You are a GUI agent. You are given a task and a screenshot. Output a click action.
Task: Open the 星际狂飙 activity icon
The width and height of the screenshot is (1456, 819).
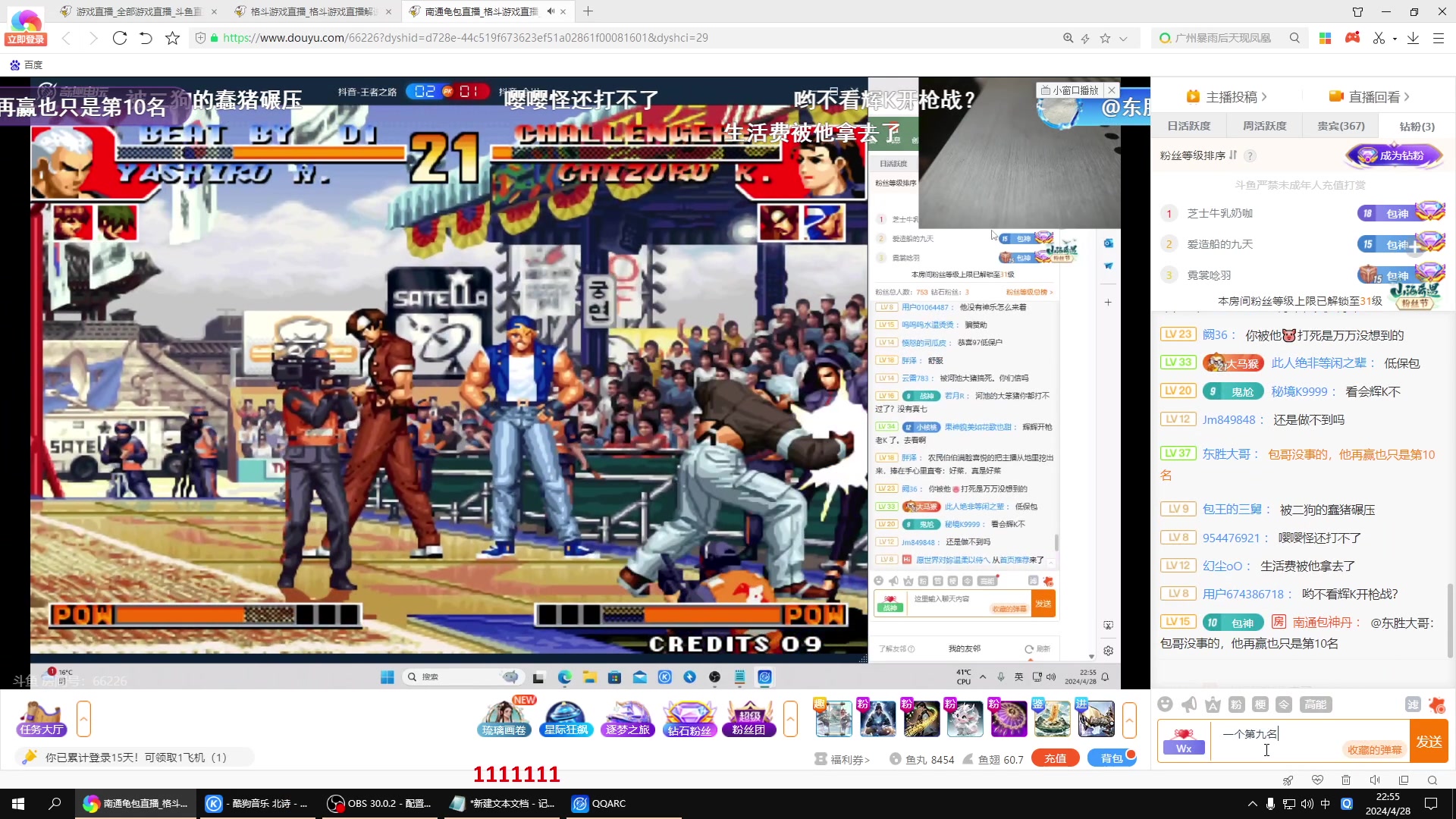coord(566,717)
